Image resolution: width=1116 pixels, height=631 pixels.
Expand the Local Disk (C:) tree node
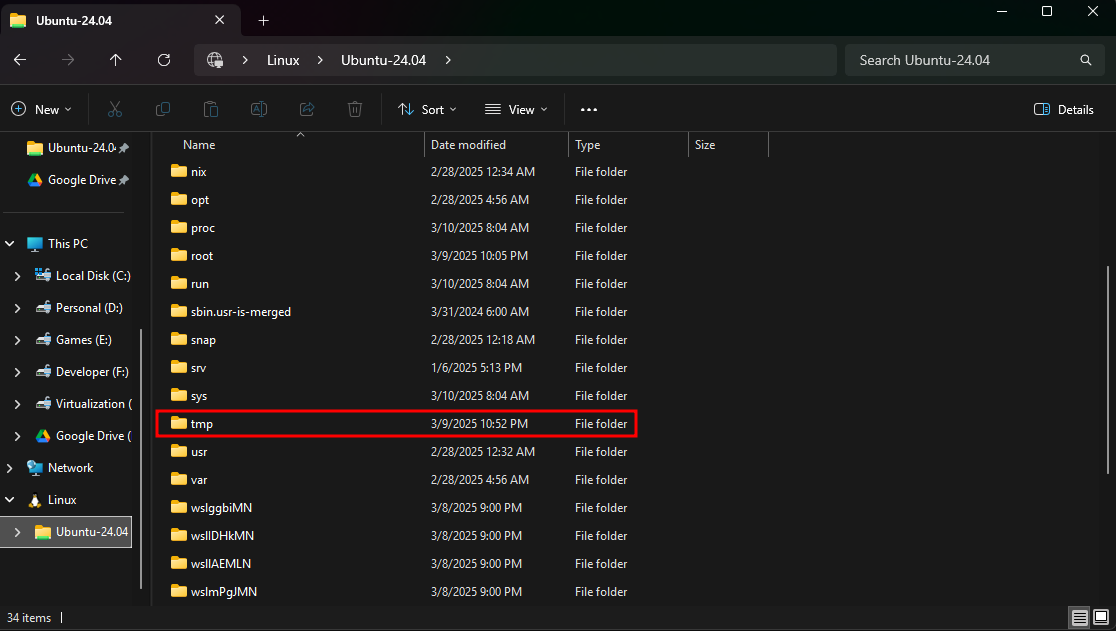click(18, 276)
